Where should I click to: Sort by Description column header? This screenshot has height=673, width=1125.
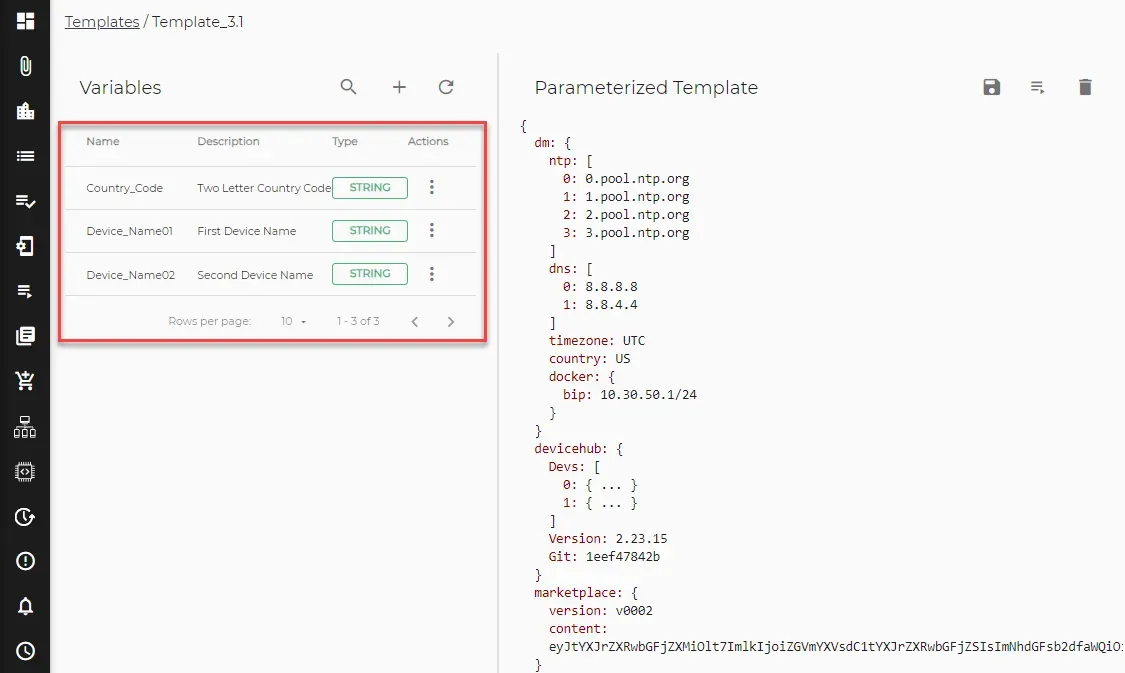click(x=228, y=141)
